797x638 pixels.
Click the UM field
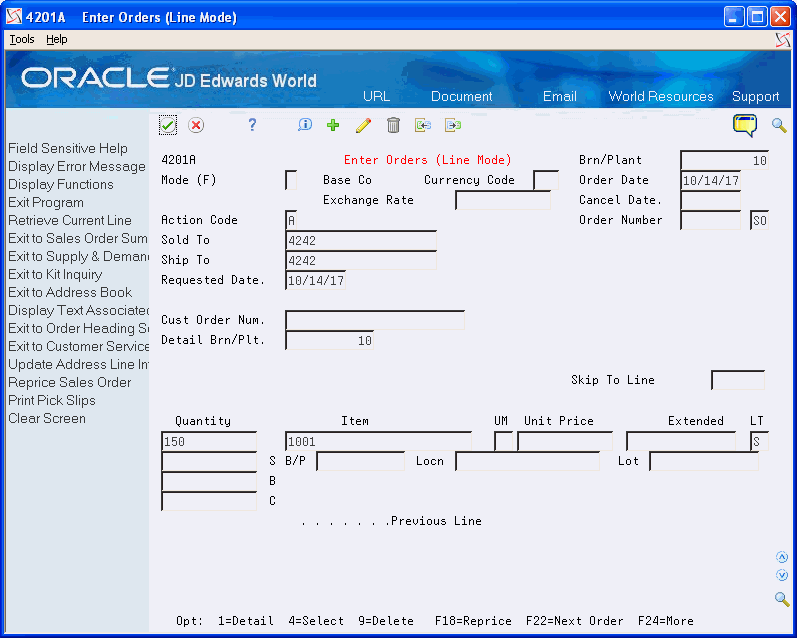coord(504,441)
